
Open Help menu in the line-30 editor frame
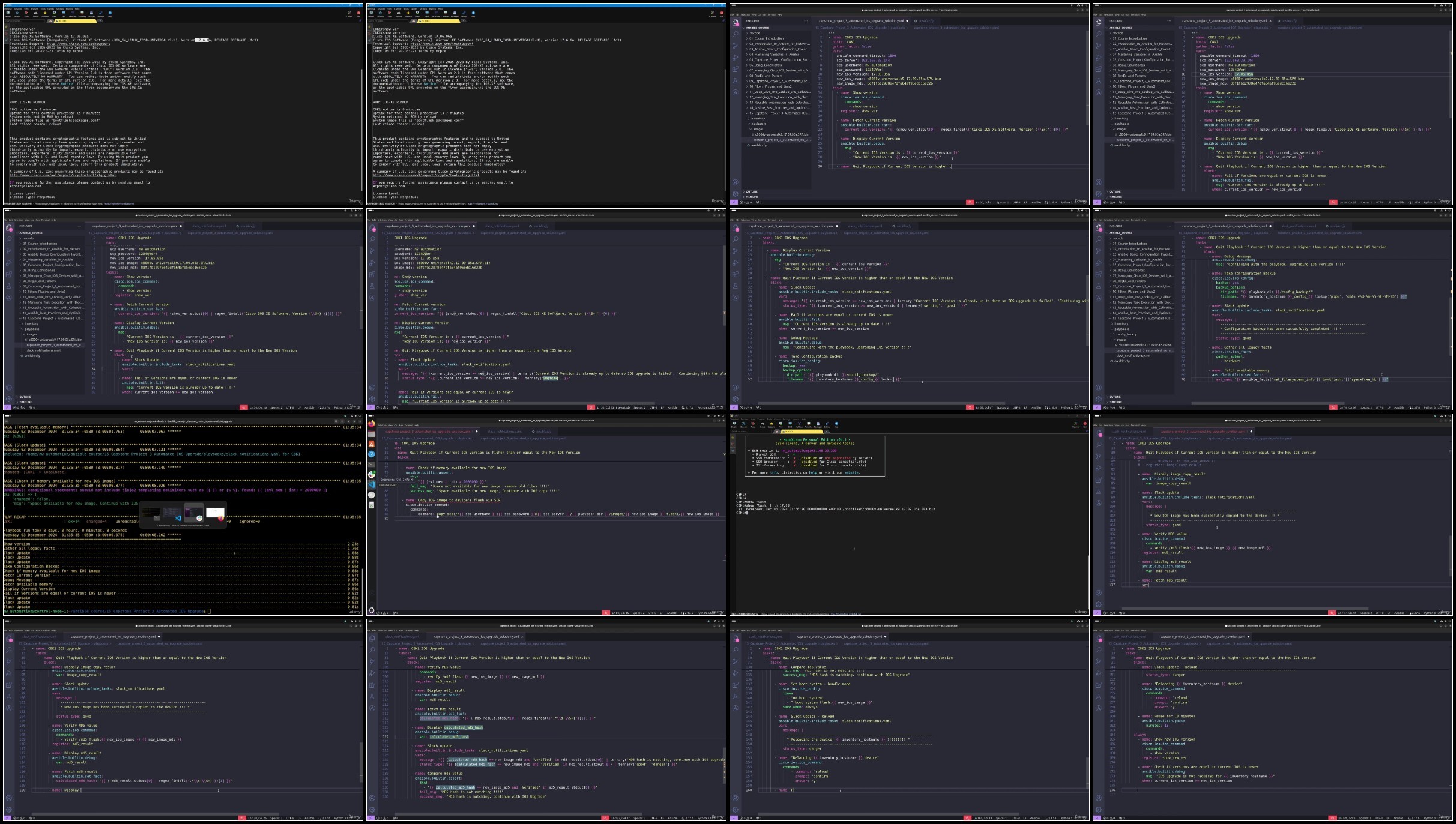coord(780,14)
